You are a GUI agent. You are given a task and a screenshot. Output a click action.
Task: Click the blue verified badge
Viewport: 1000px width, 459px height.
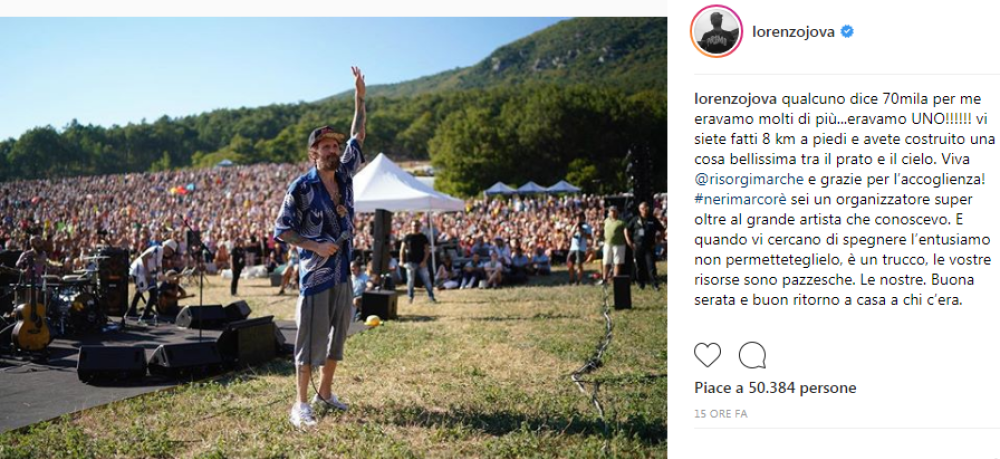click(x=847, y=31)
